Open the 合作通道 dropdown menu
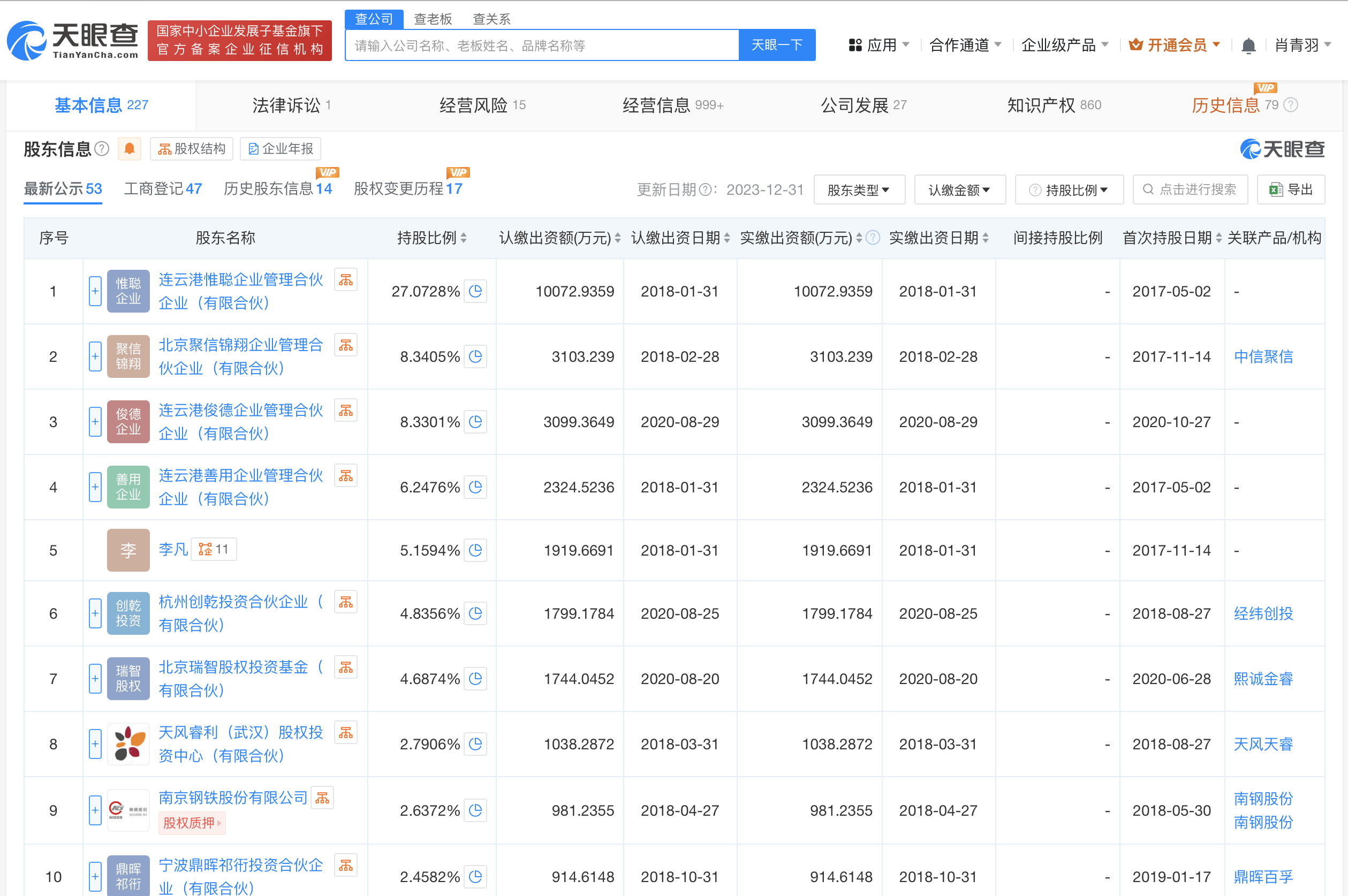The height and width of the screenshot is (896, 1348). 965,45
